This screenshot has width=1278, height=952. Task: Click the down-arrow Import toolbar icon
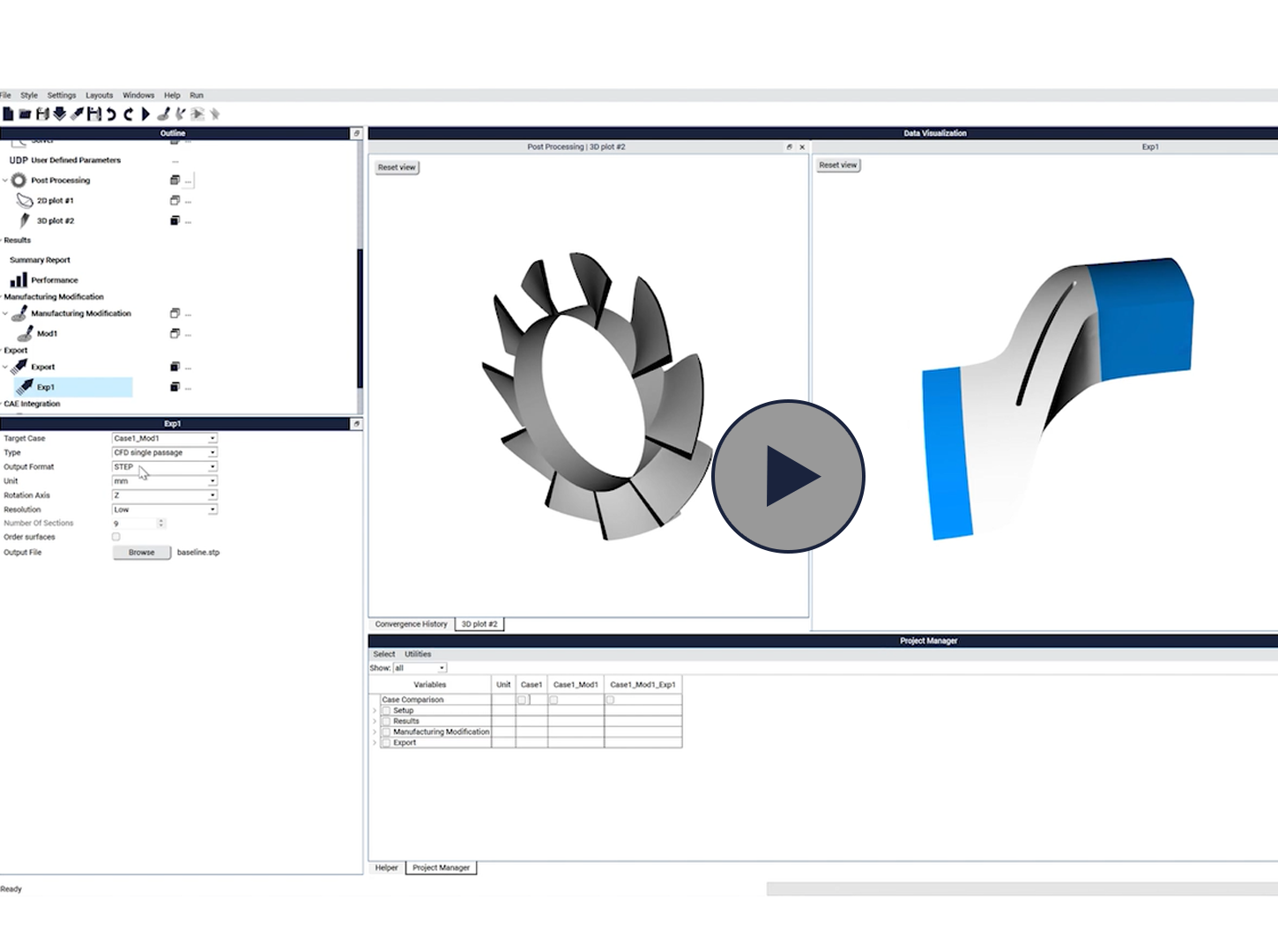(60, 114)
